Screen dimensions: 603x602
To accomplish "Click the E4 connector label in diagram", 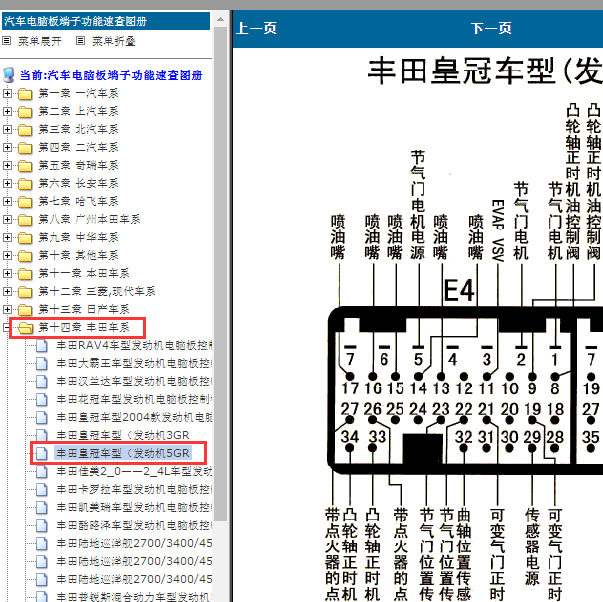I will 459,290.
